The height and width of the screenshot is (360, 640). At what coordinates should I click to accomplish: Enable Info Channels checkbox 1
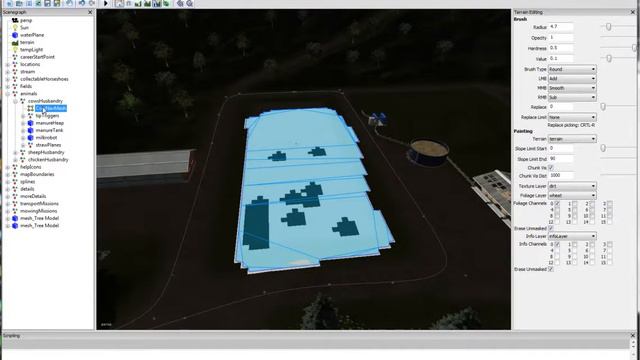[575, 244]
